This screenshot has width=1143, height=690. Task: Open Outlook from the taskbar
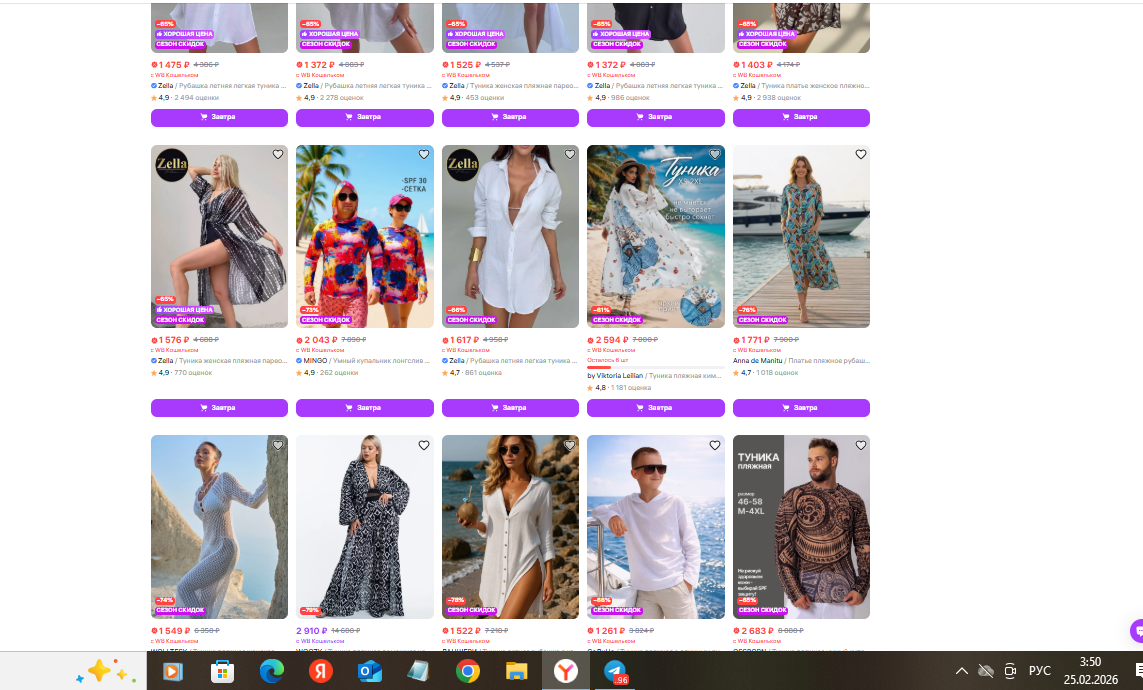click(369, 671)
